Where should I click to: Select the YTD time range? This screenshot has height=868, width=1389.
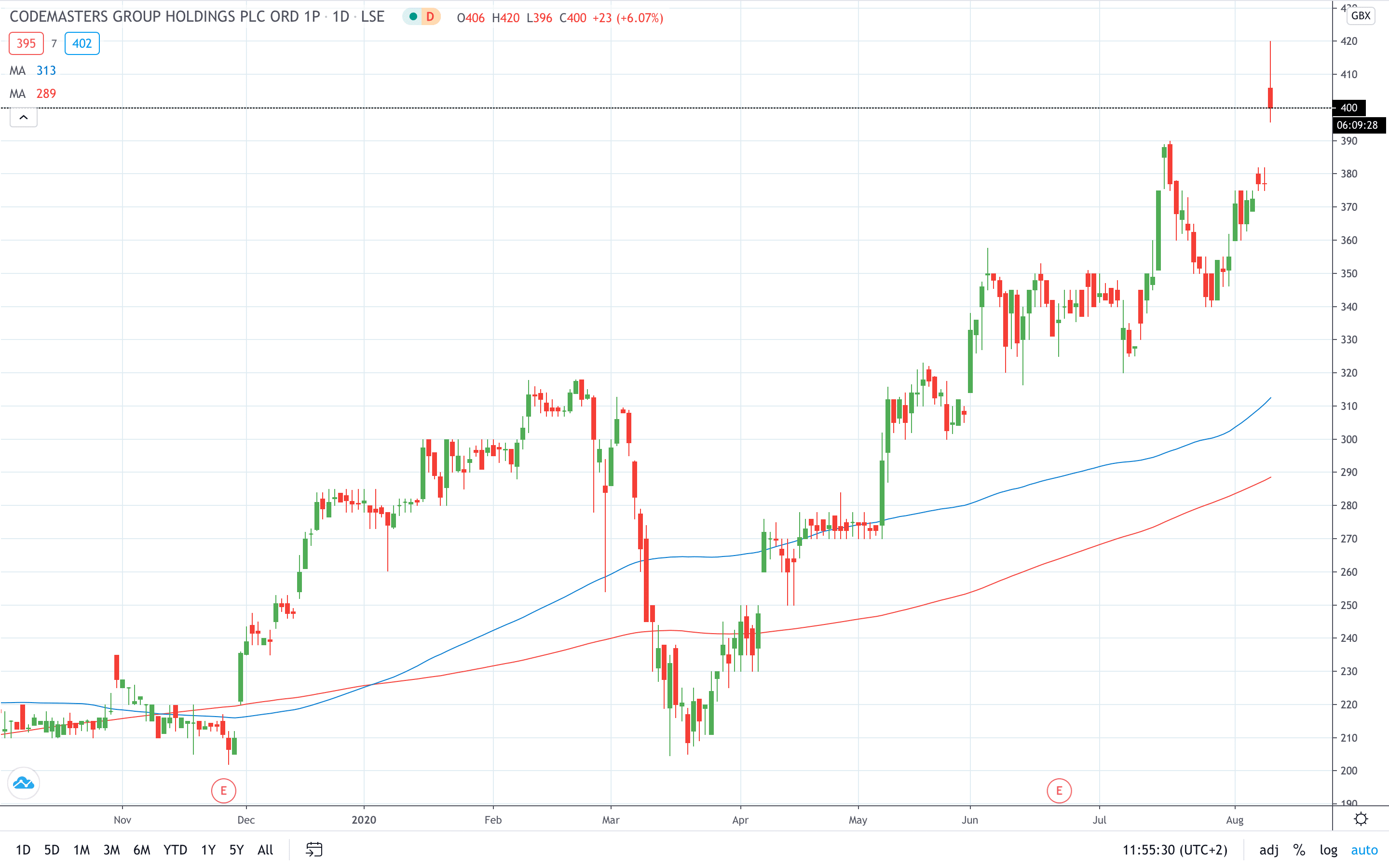[x=175, y=850]
